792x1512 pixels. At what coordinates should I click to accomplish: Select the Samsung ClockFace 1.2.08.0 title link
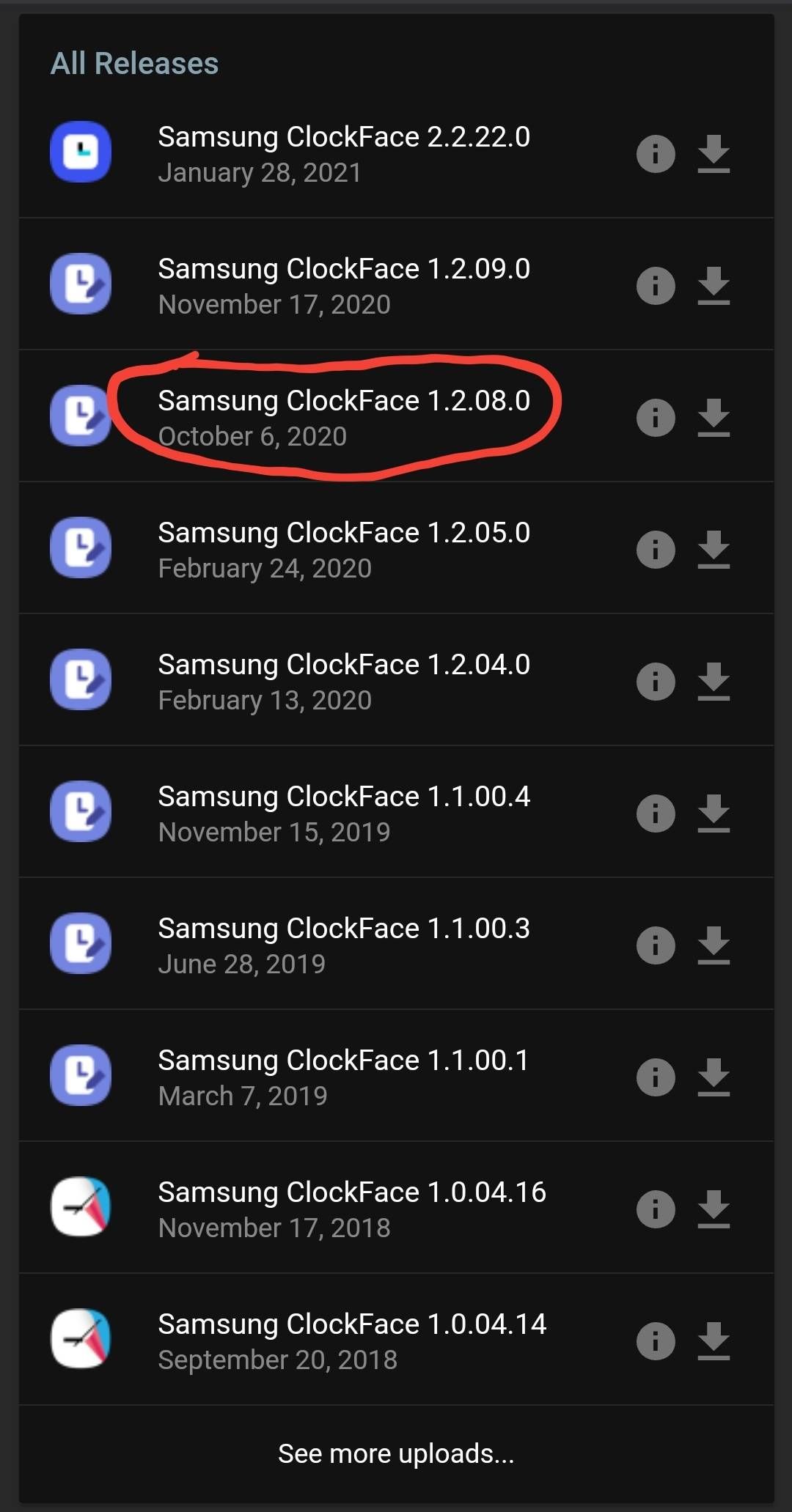coord(345,401)
